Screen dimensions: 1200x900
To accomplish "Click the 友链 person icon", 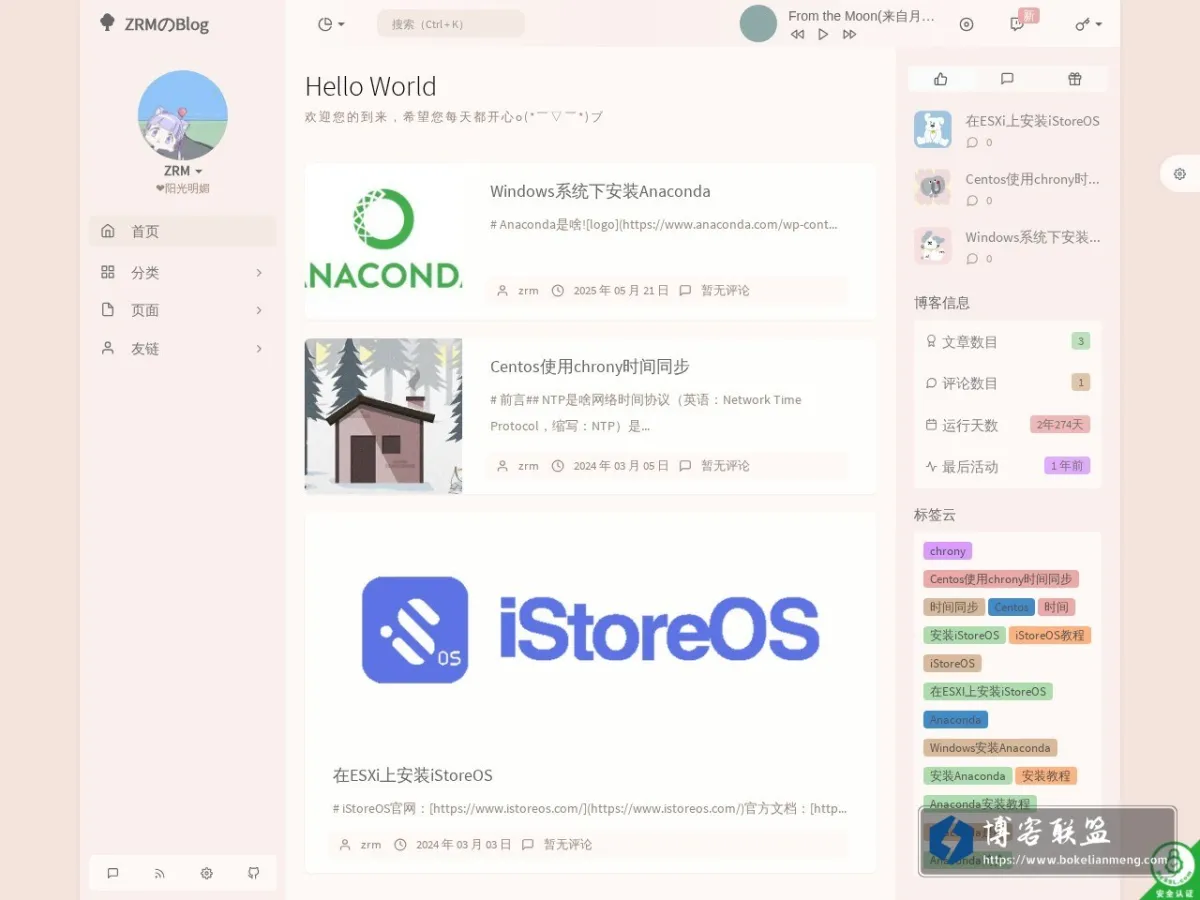I will click(x=108, y=348).
